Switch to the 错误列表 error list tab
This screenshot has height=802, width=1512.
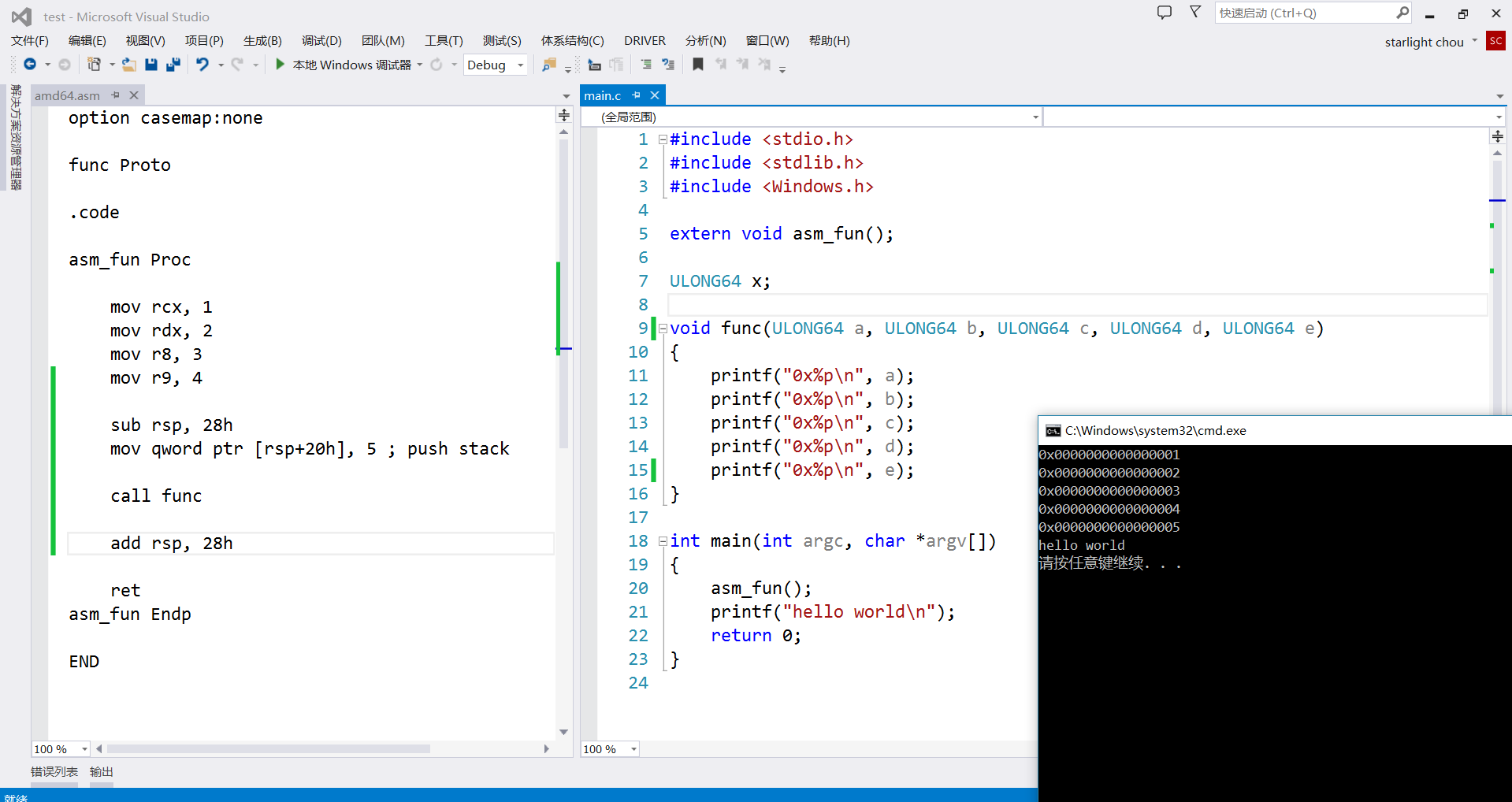(54, 772)
